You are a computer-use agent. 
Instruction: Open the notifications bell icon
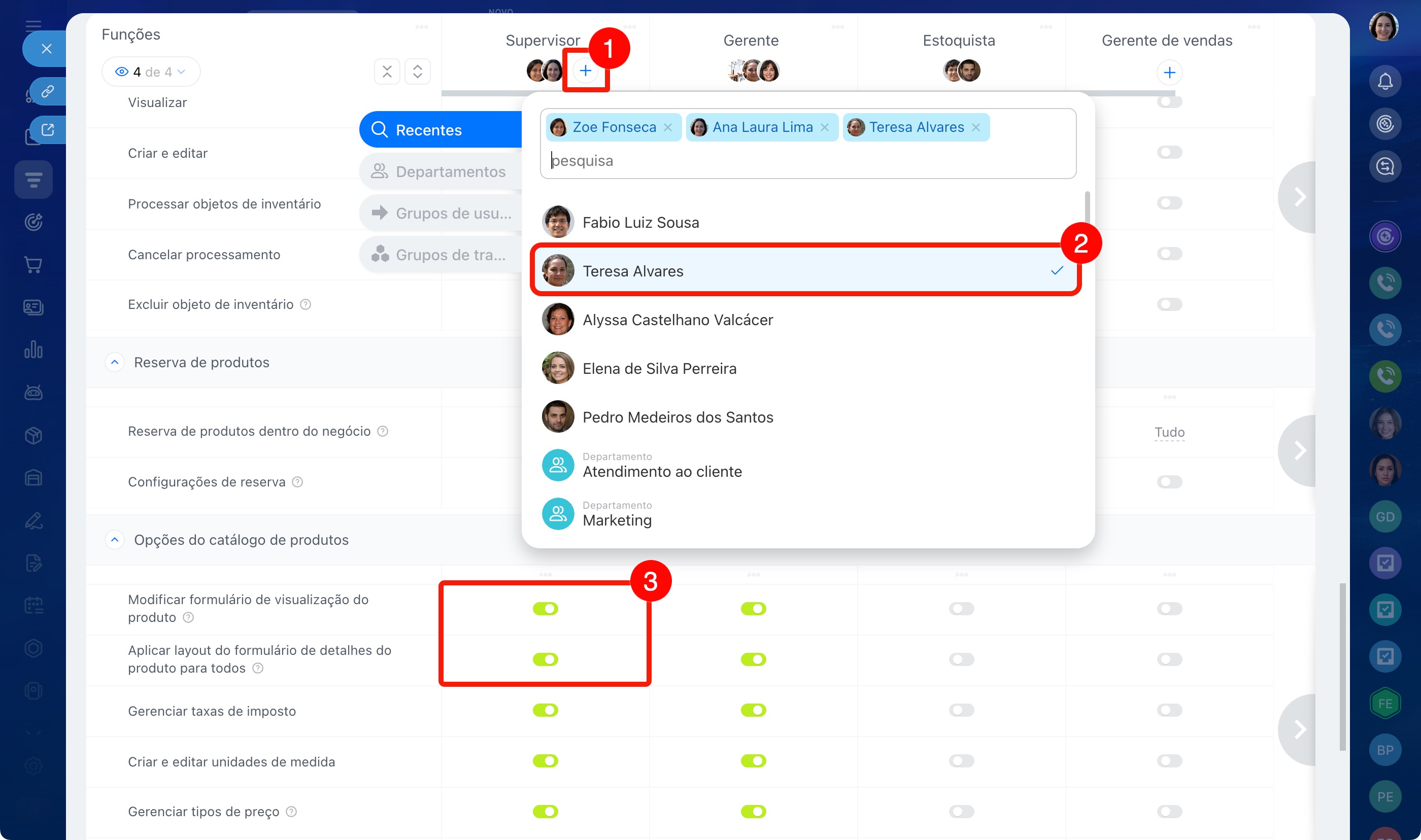click(1385, 82)
